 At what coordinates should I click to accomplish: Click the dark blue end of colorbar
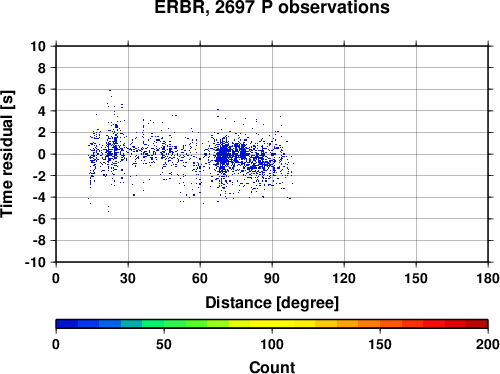pos(67,324)
